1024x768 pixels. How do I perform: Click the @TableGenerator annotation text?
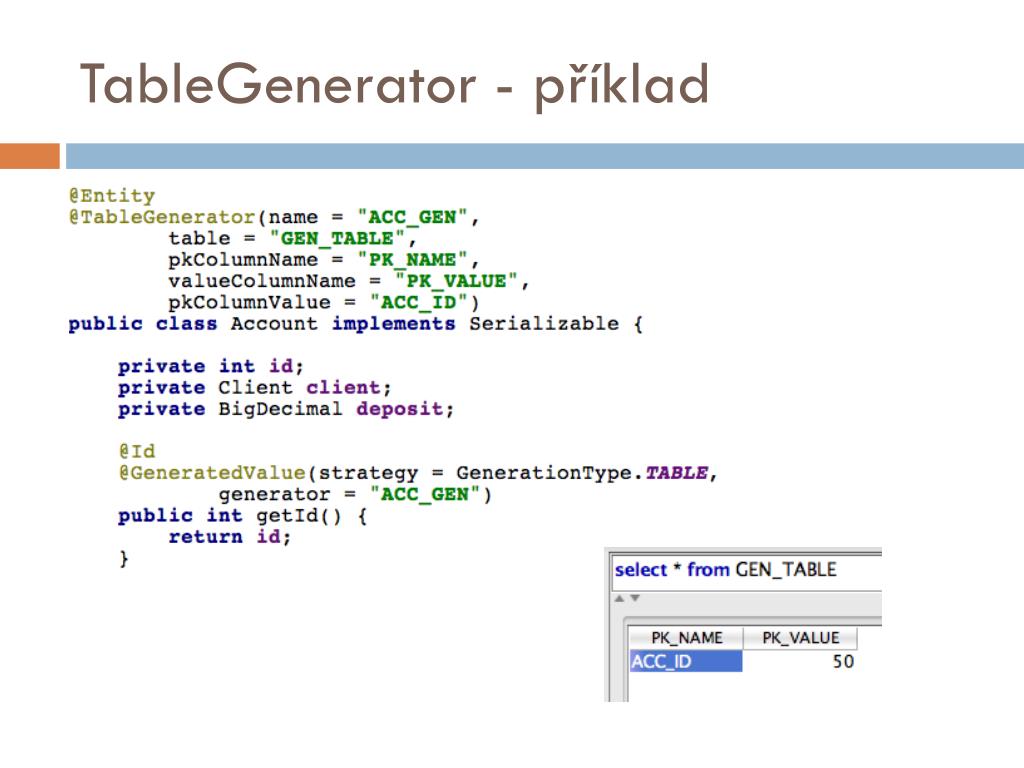[162, 217]
